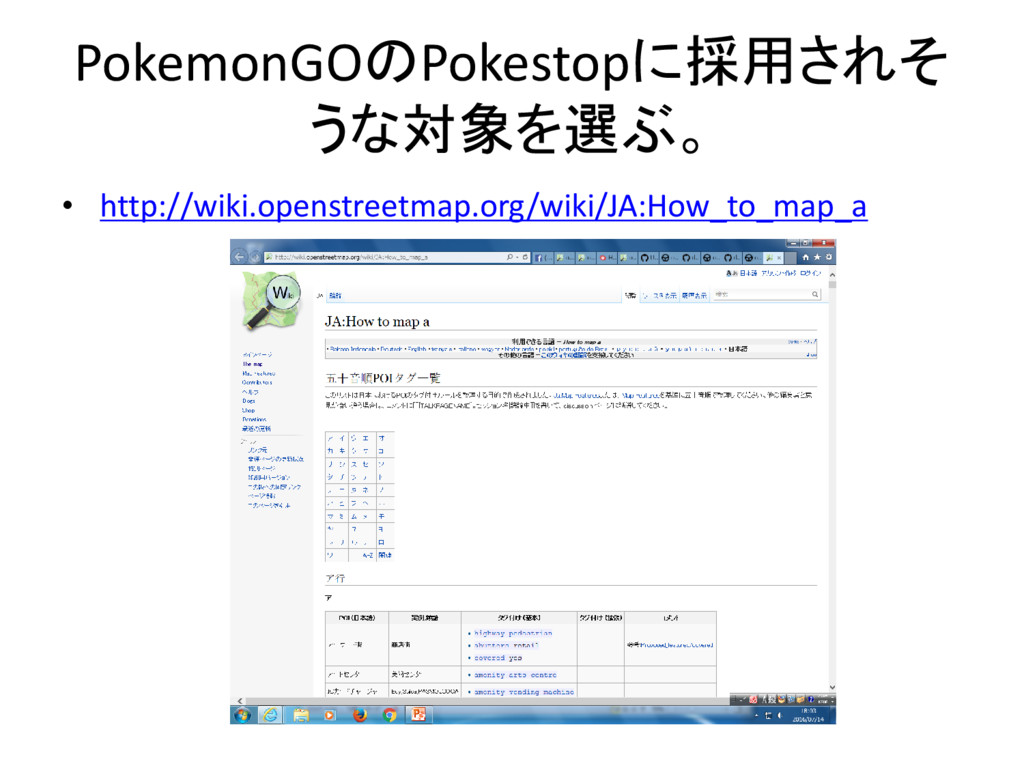Jump to モ in the kana index table
1024x768 pixels.
click(x=382, y=516)
